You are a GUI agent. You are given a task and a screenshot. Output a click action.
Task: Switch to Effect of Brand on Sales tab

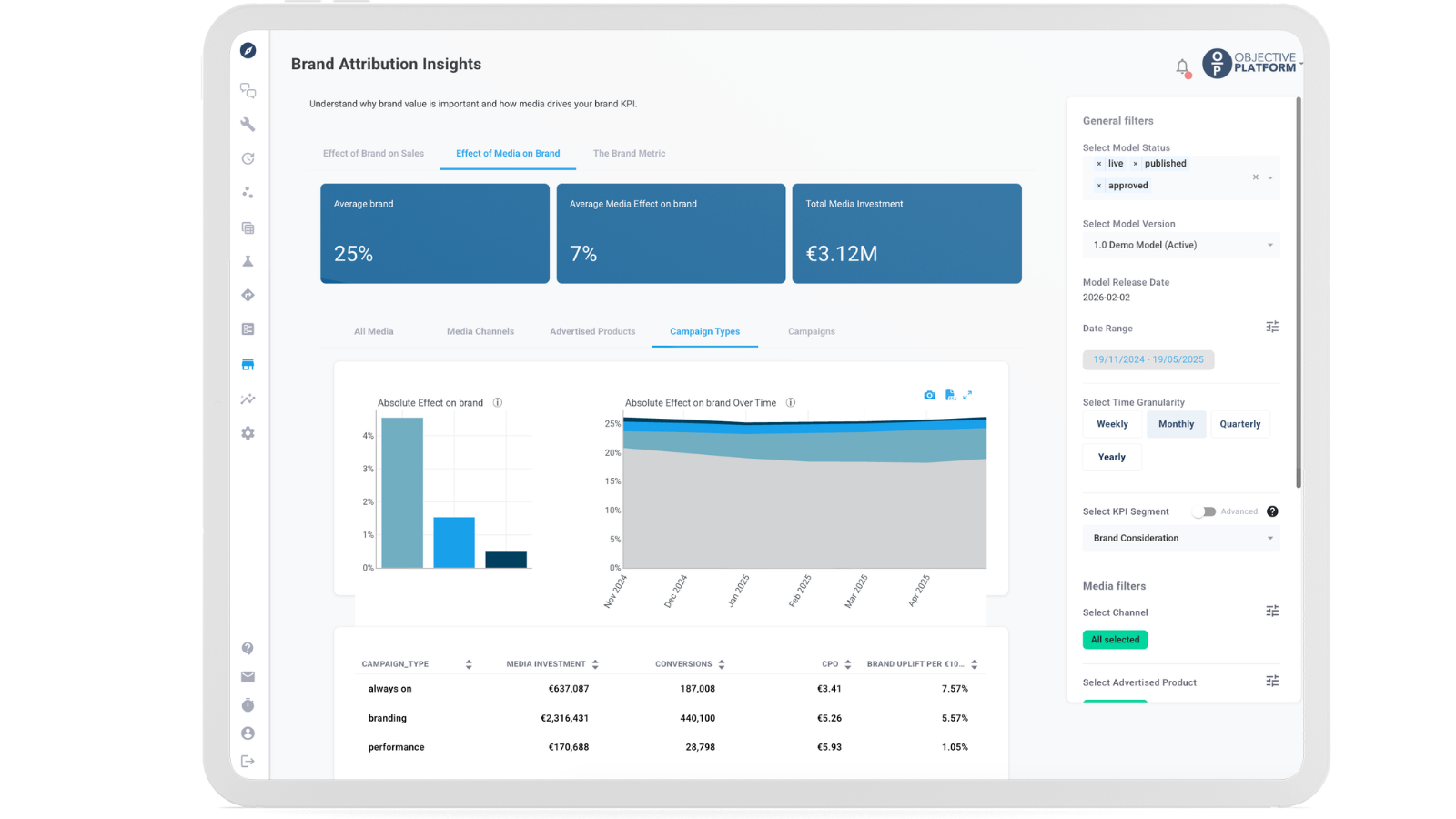(373, 153)
